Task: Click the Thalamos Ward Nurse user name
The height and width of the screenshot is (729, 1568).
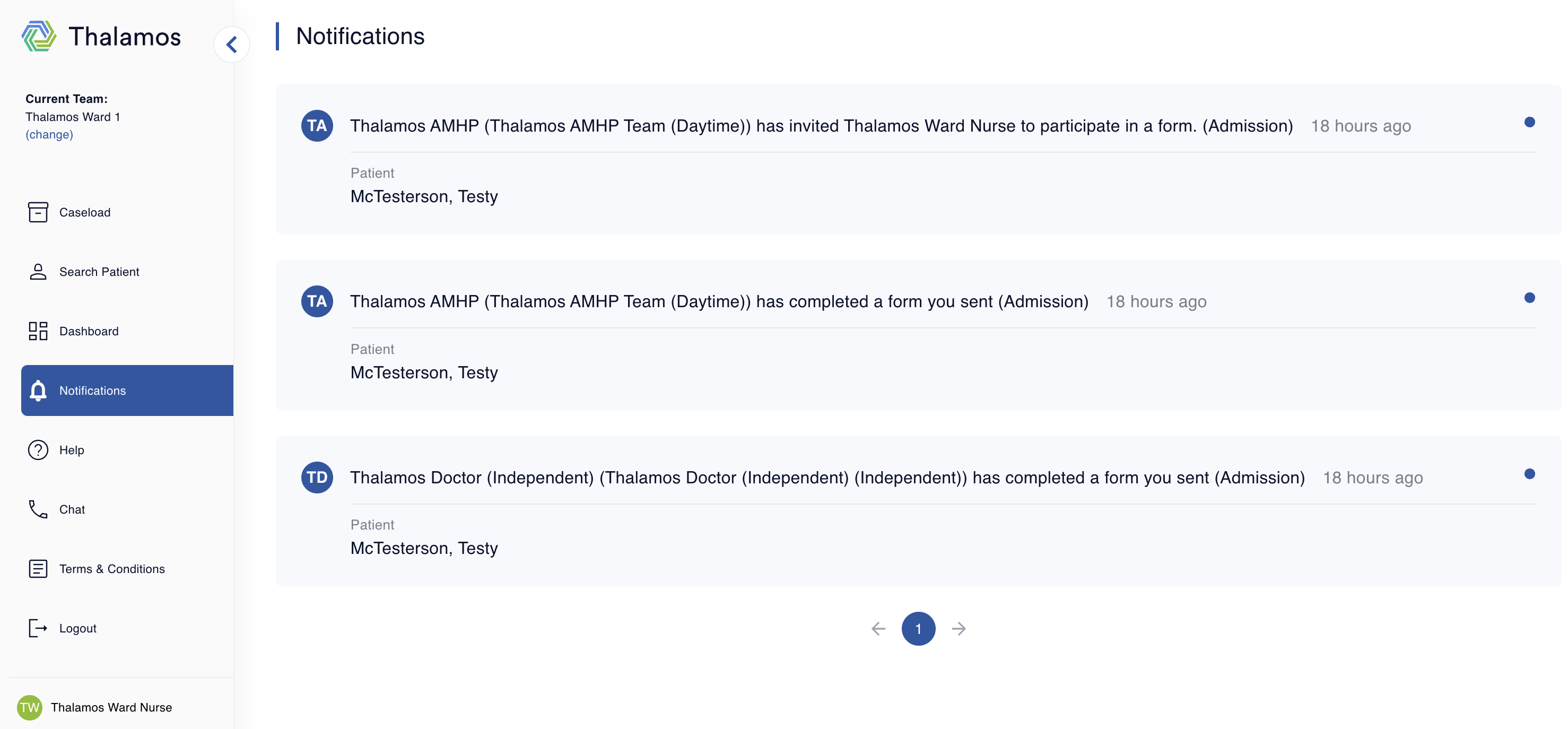Action: (111, 708)
